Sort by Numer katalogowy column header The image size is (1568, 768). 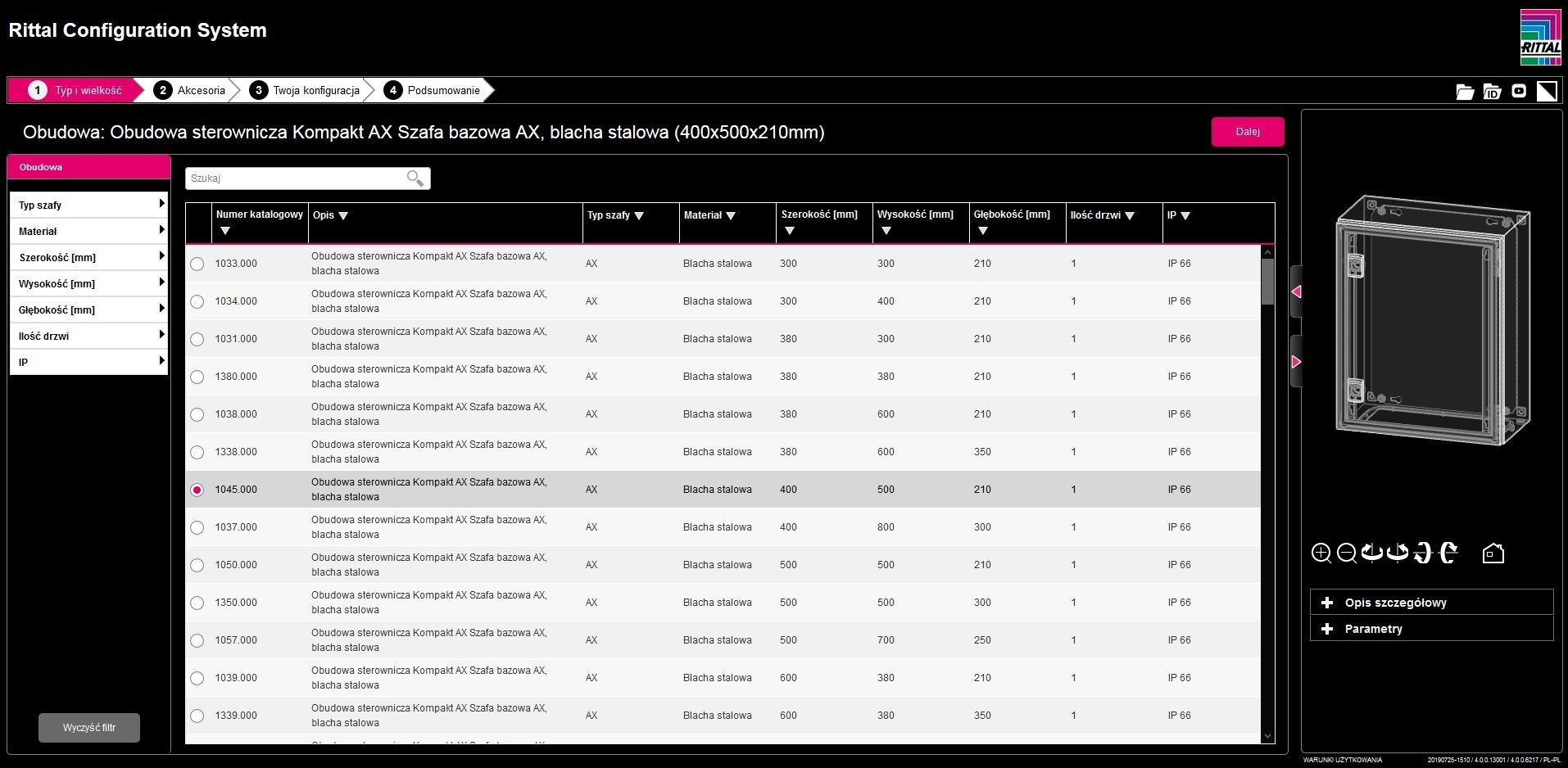click(x=259, y=223)
